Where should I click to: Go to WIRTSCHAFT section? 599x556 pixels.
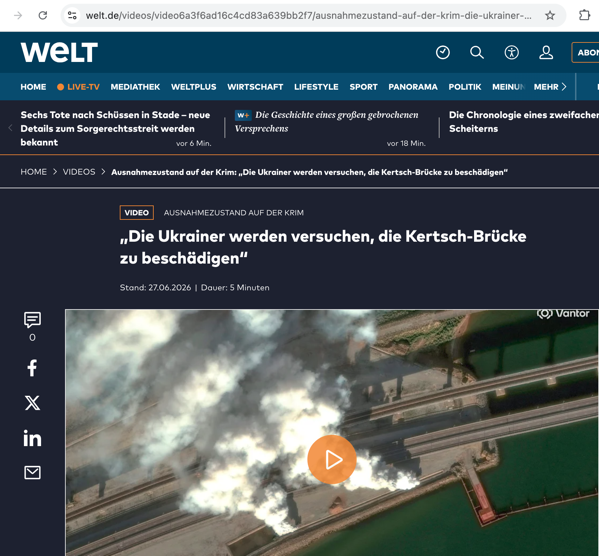[255, 87]
